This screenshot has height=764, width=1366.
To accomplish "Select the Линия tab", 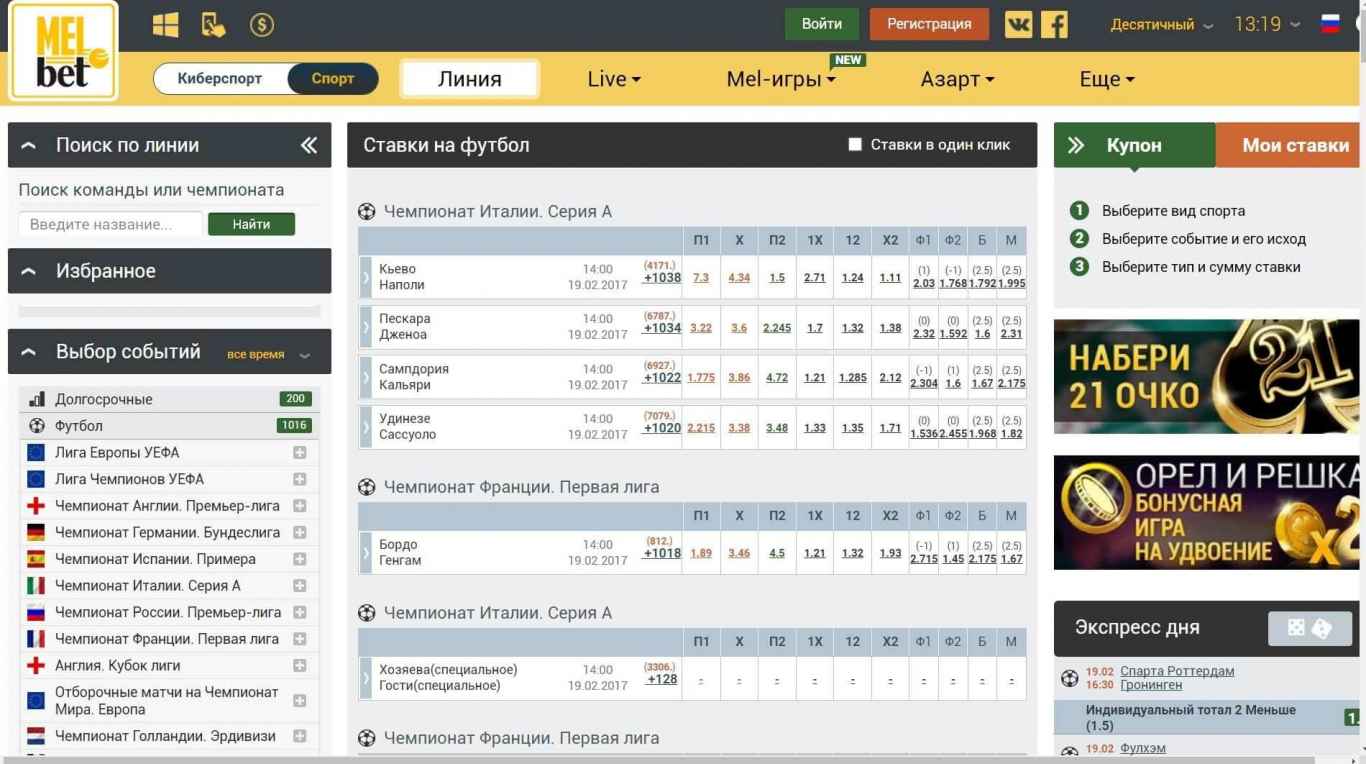I will point(469,79).
